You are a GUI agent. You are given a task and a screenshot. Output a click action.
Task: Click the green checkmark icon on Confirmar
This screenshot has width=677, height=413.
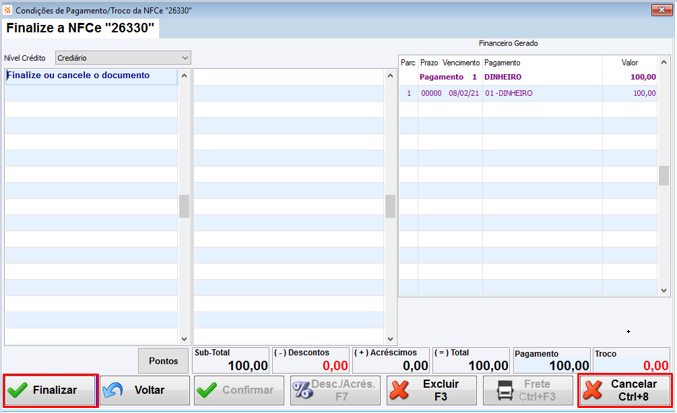point(207,390)
